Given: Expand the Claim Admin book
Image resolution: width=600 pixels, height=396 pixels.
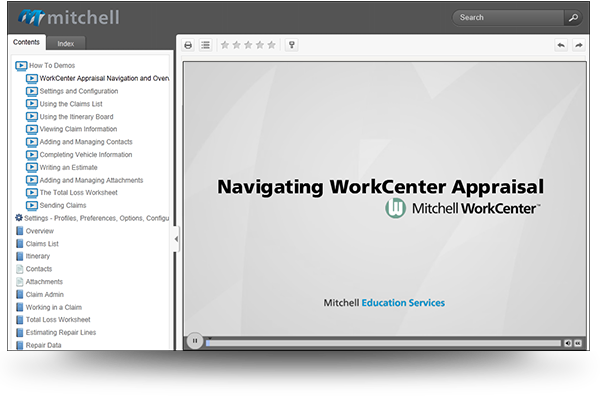Looking at the screenshot, I should coord(44,295).
